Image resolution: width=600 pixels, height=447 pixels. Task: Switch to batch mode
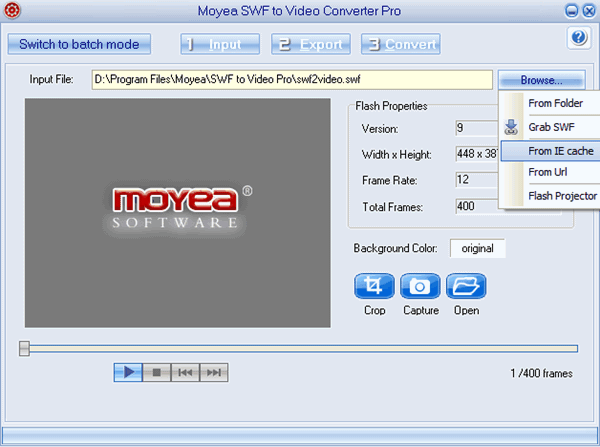(x=79, y=44)
